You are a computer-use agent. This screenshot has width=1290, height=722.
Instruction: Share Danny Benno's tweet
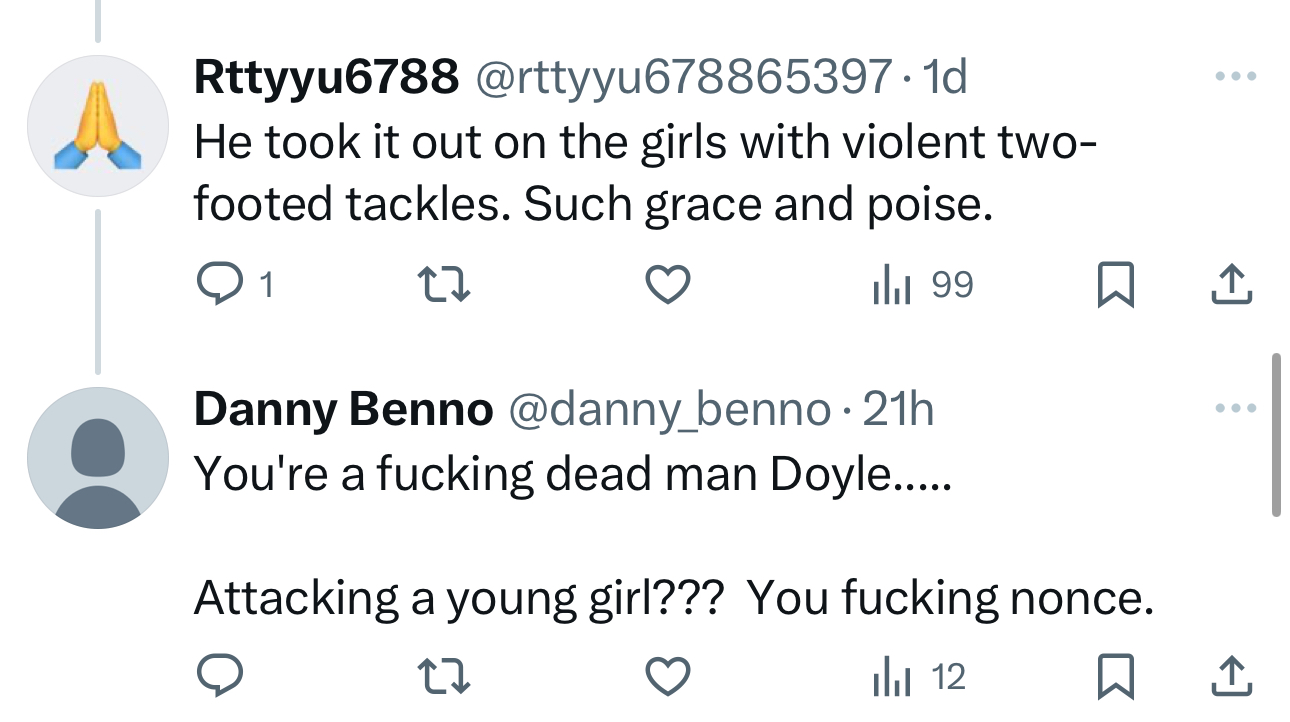(x=1231, y=679)
